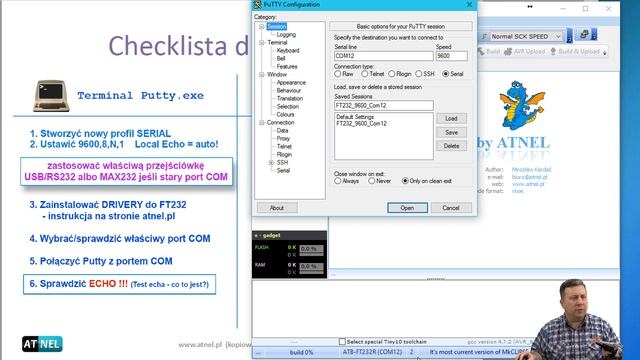This screenshot has width=640, height=360.
Task: Open the toolbar overflow arrow after Build & Upload
Action: [605, 52]
